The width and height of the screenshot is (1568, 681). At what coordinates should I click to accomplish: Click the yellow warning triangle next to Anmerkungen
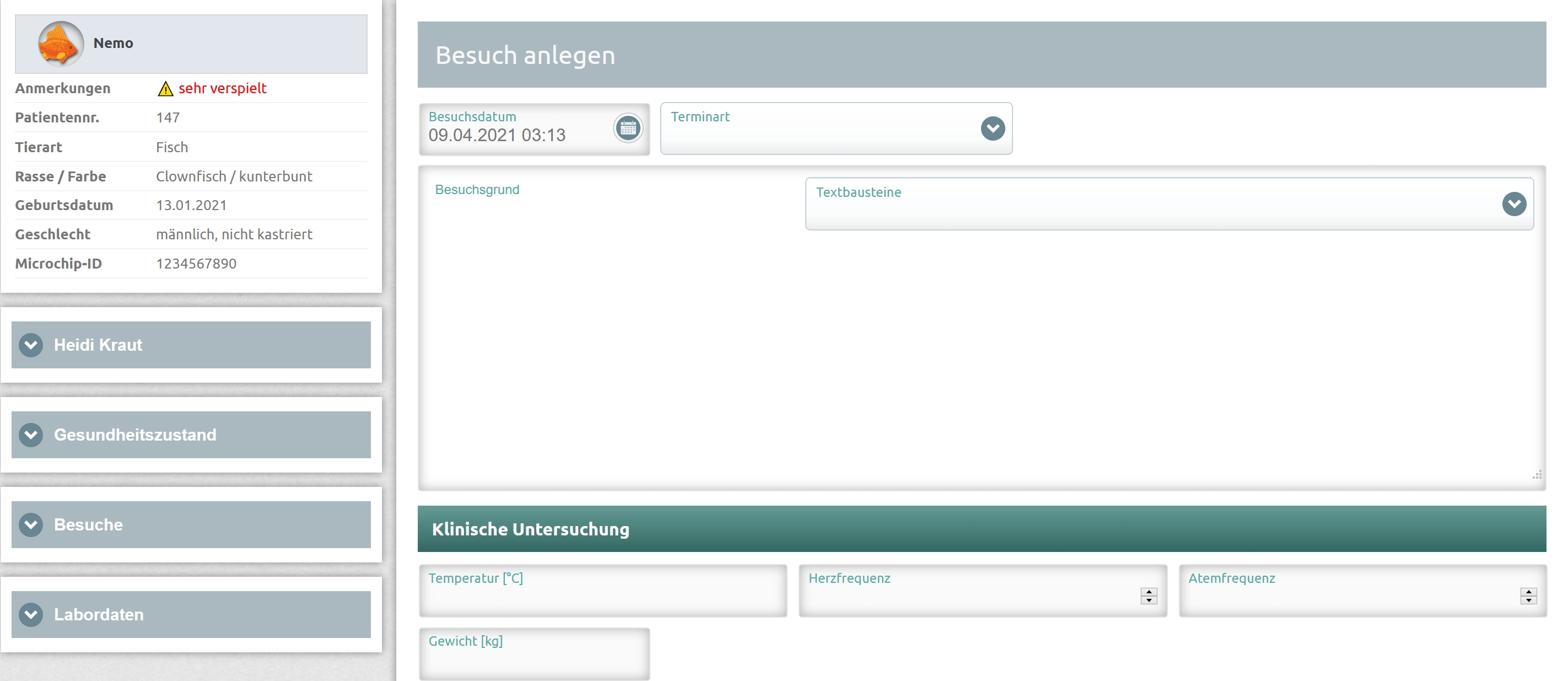[165, 89]
